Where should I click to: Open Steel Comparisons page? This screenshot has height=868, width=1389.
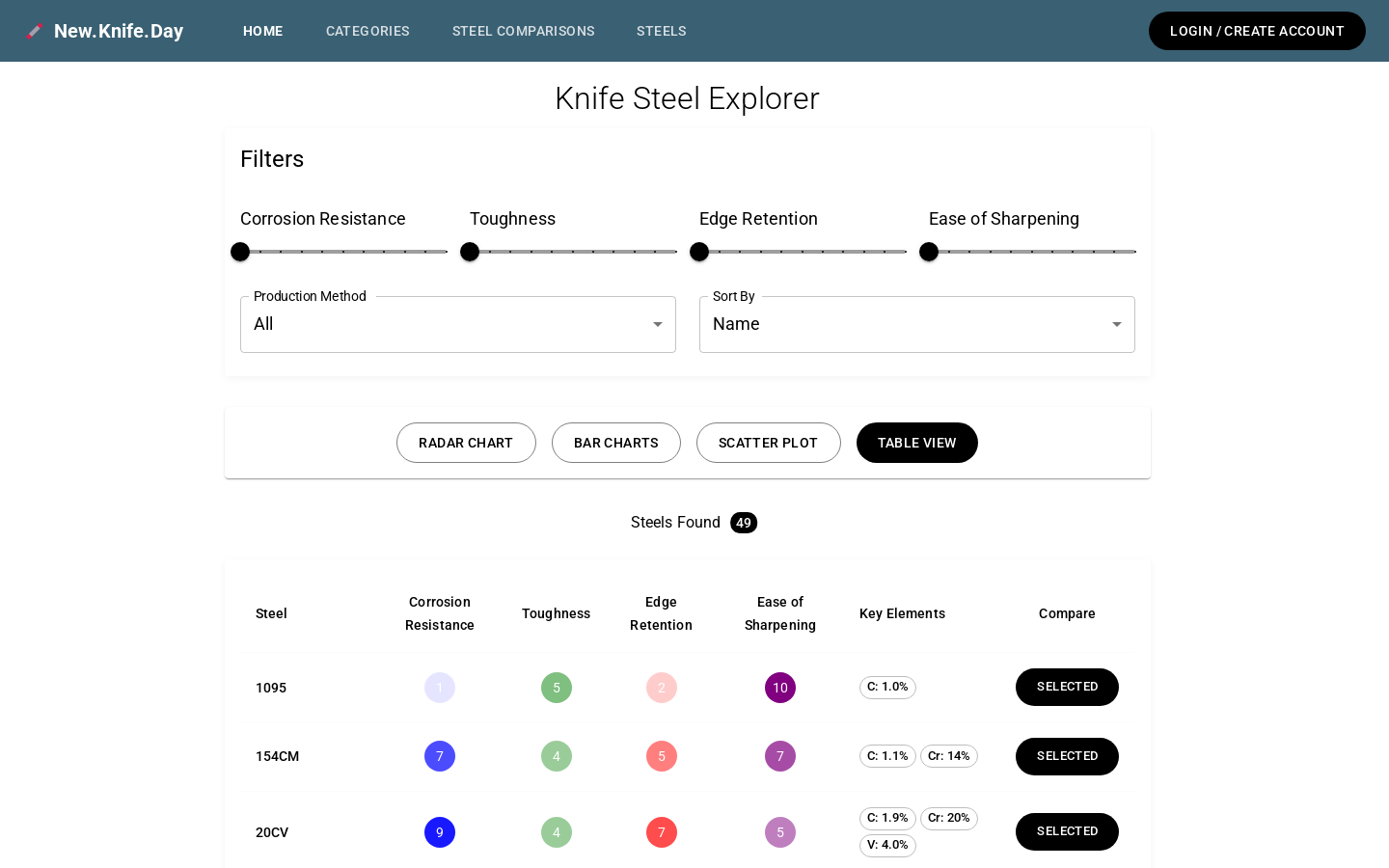(x=523, y=31)
